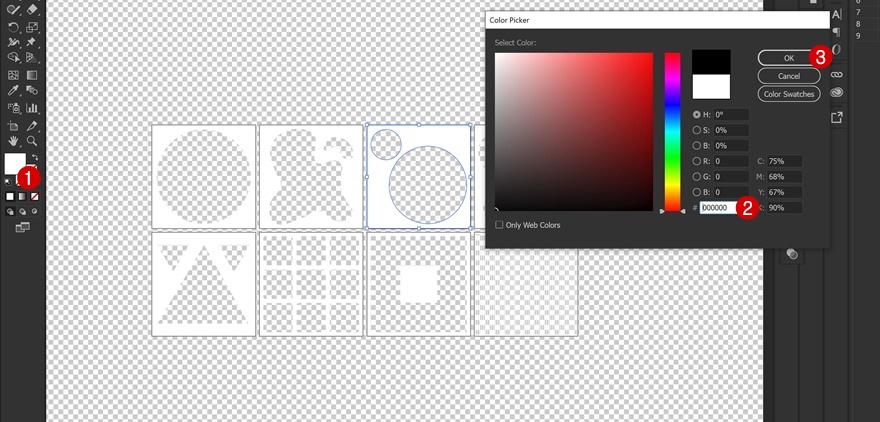880x422 pixels.
Task: Select the Eyedropper tool
Action: pos(13,90)
